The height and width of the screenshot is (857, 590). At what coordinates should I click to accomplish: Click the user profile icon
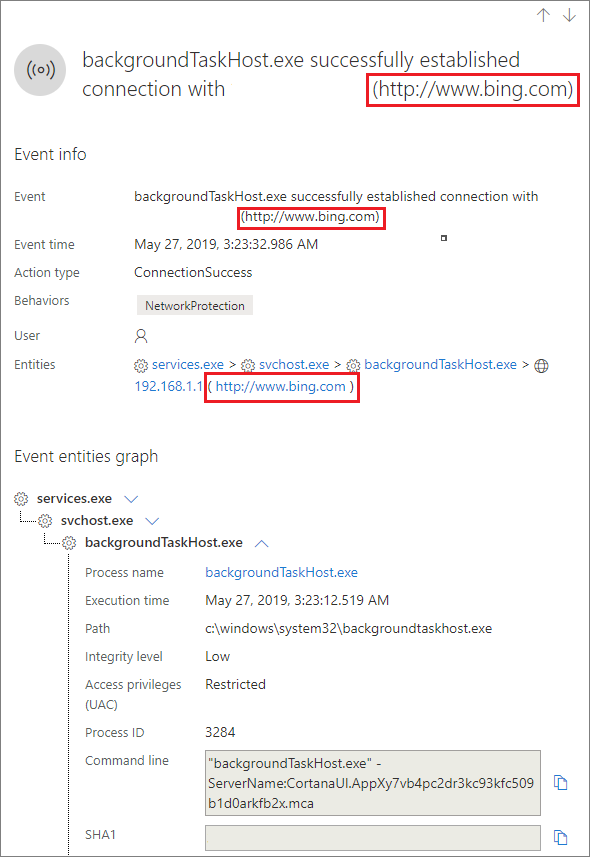pos(141,336)
